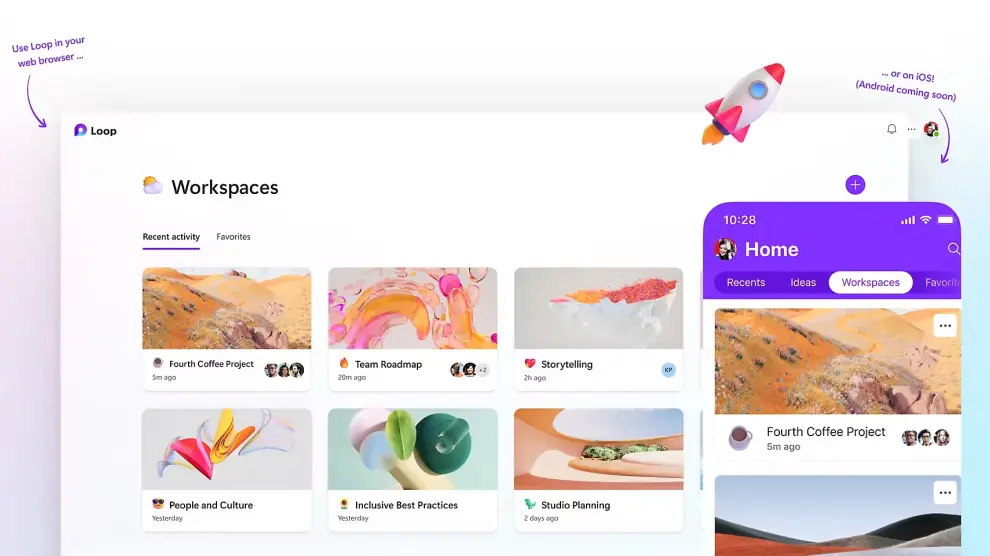The height and width of the screenshot is (556, 990).
Task: Tap the Ideas pill on mobile
Action: click(803, 282)
